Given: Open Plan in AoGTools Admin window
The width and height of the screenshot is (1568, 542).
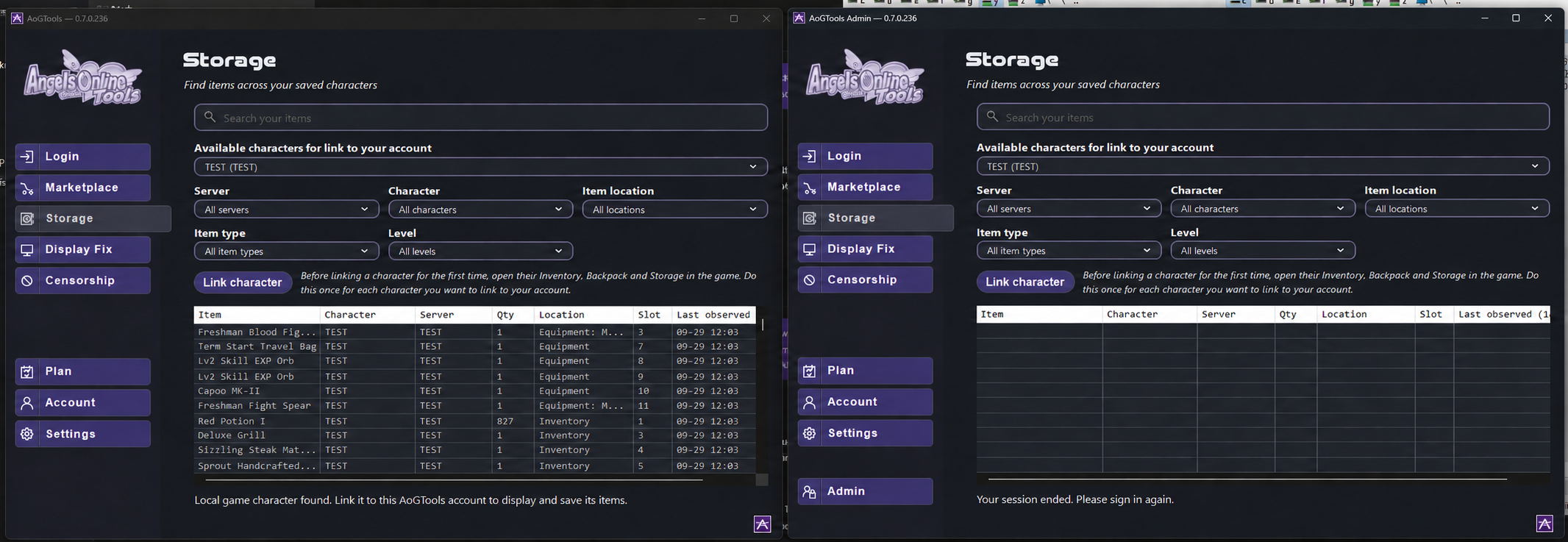Looking at the screenshot, I should (x=865, y=371).
